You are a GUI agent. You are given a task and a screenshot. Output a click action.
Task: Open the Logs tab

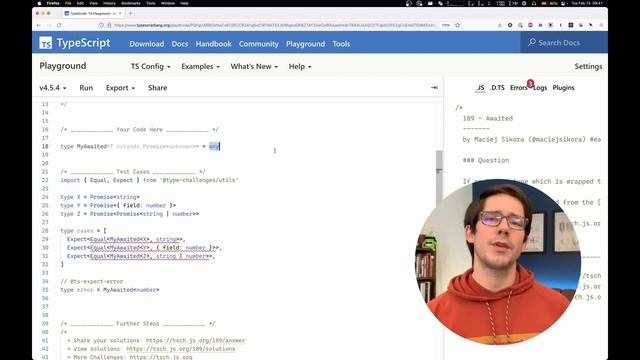coord(540,88)
